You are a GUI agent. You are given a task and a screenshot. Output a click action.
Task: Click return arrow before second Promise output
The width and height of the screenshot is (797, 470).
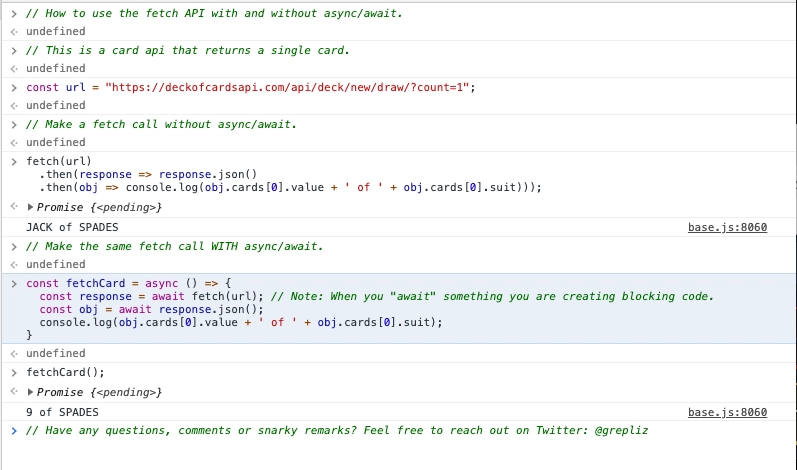tap(14, 391)
